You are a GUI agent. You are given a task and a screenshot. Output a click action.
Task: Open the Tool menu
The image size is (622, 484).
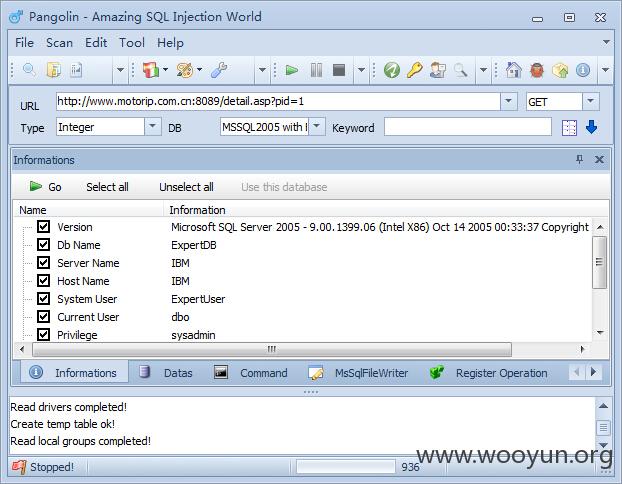point(132,42)
